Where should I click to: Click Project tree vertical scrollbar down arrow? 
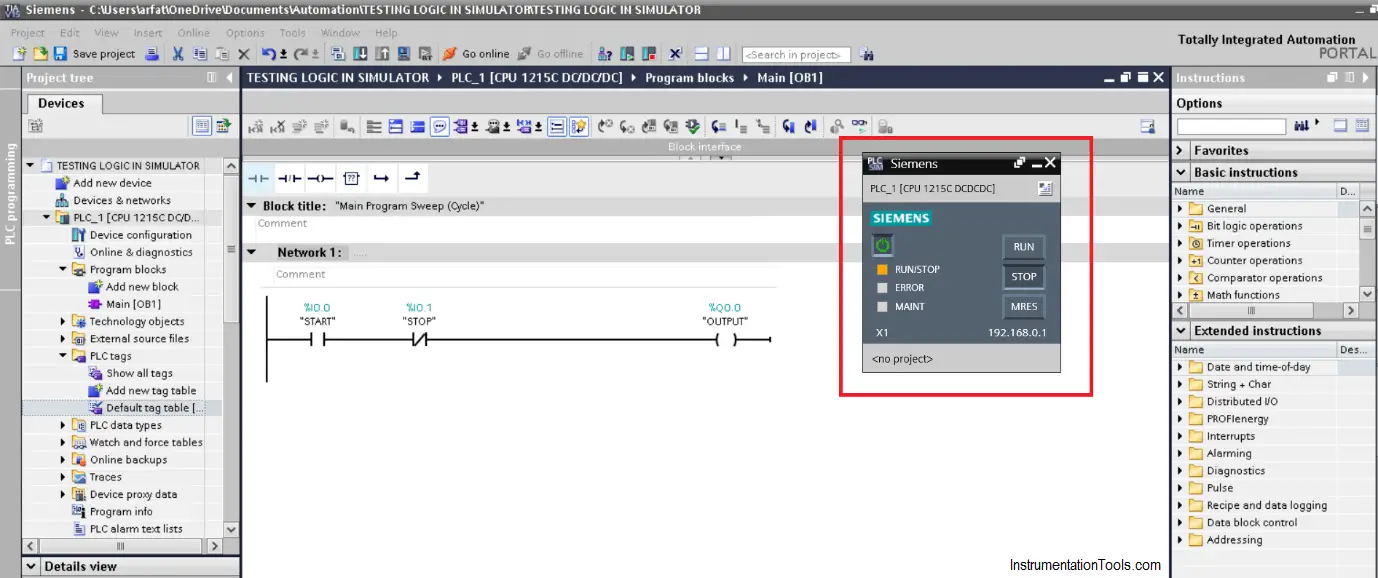231,529
